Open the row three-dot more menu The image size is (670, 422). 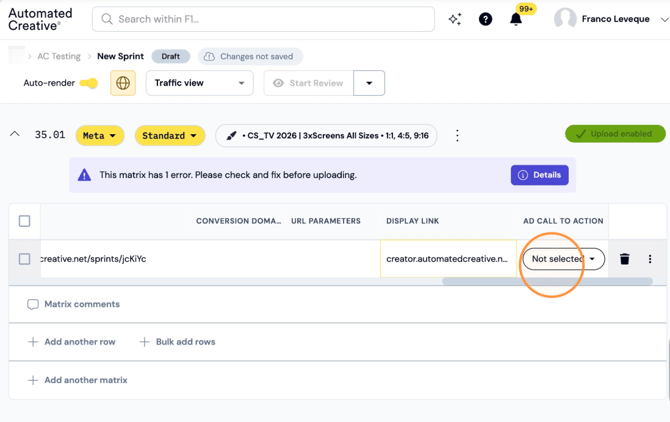coord(650,259)
